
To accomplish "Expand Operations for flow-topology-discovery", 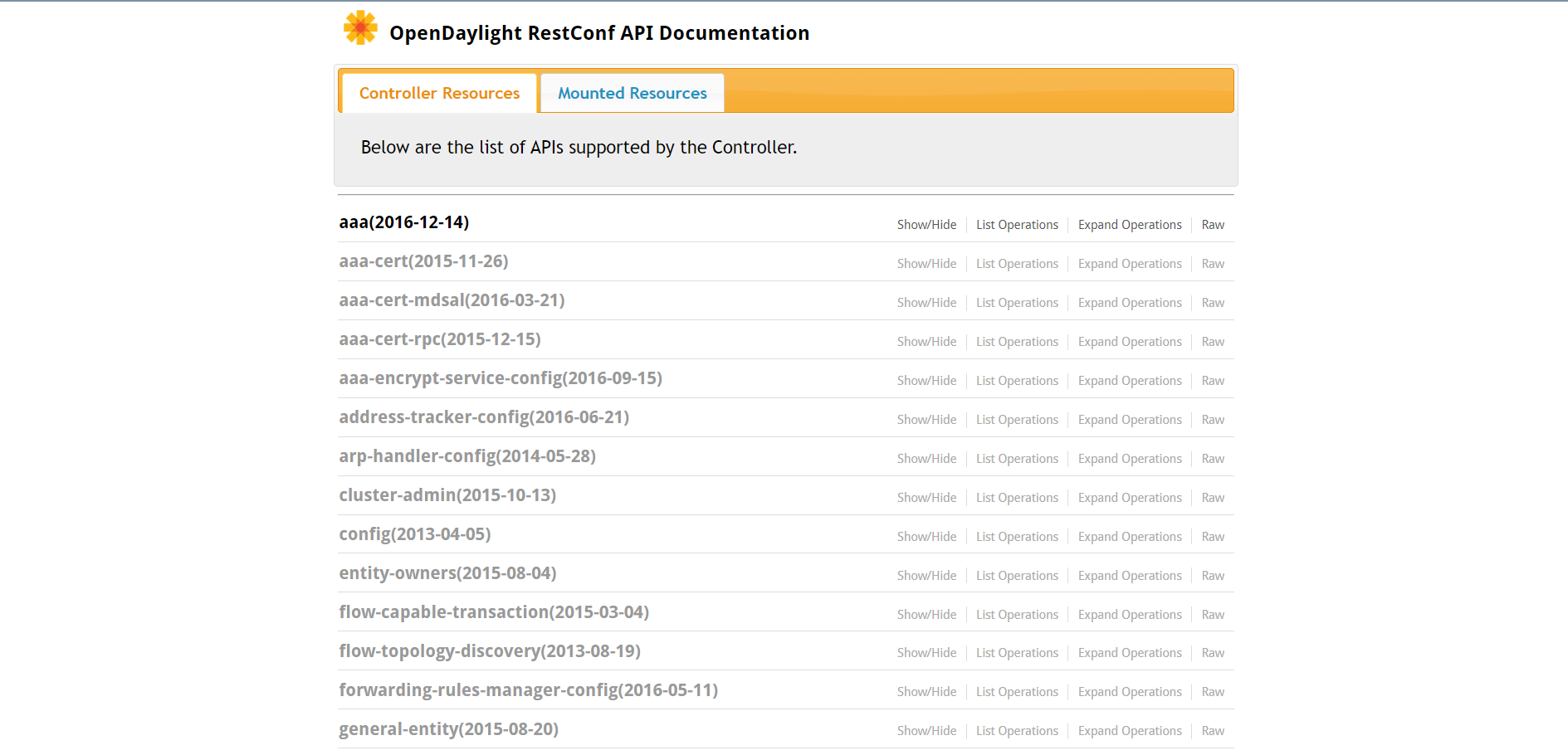I will [1129, 653].
